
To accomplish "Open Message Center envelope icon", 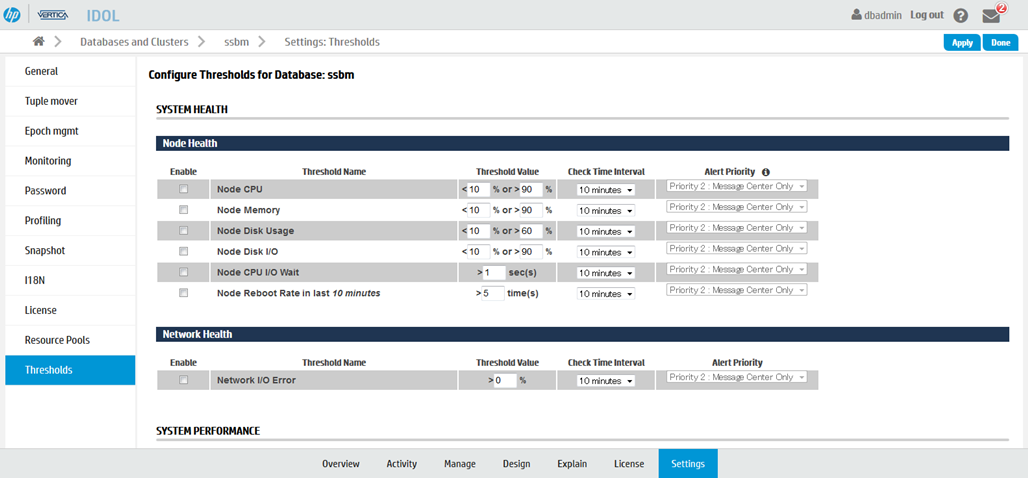I will [x=991, y=16].
